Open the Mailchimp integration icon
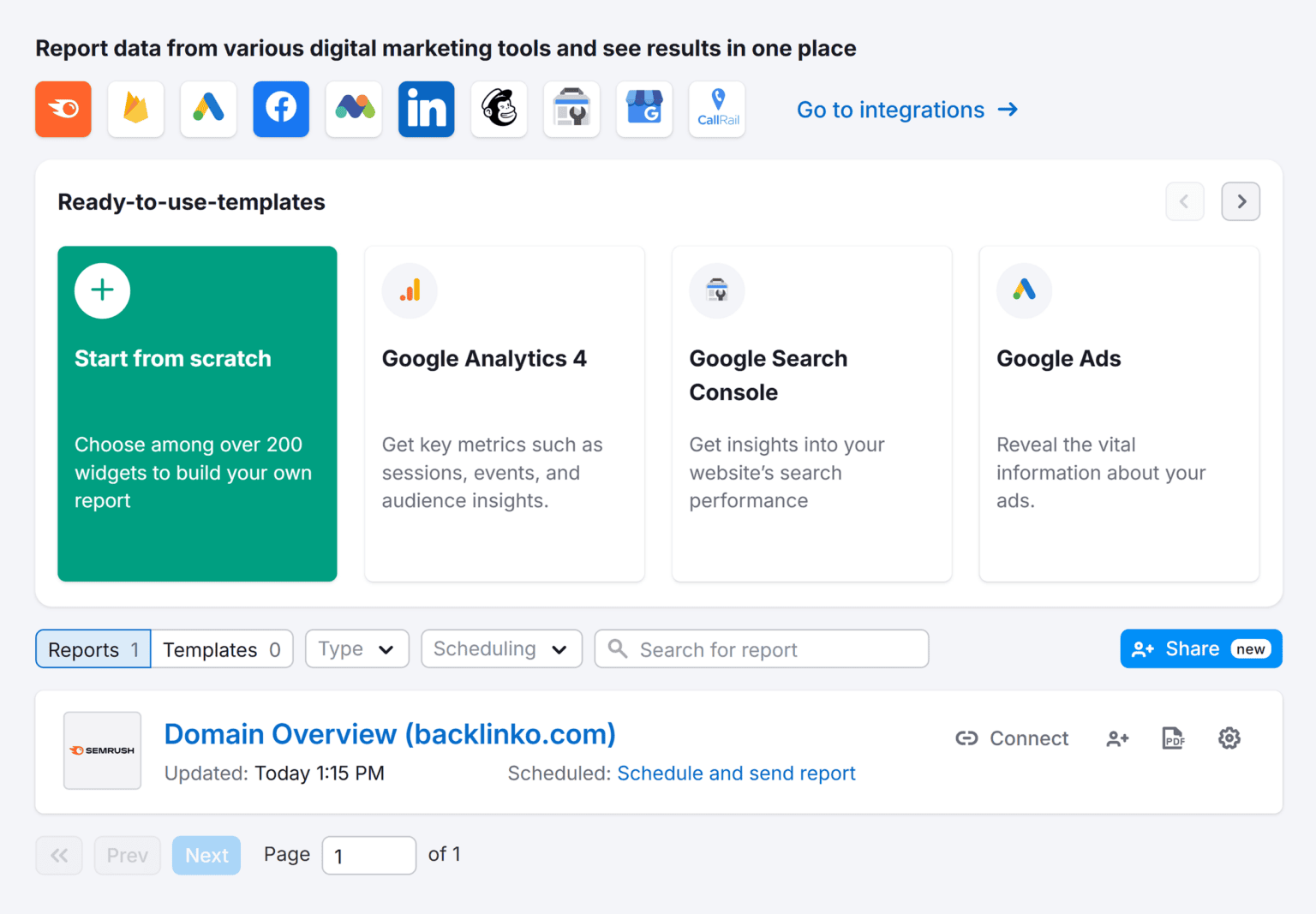Image resolution: width=1316 pixels, height=914 pixels. [499, 110]
